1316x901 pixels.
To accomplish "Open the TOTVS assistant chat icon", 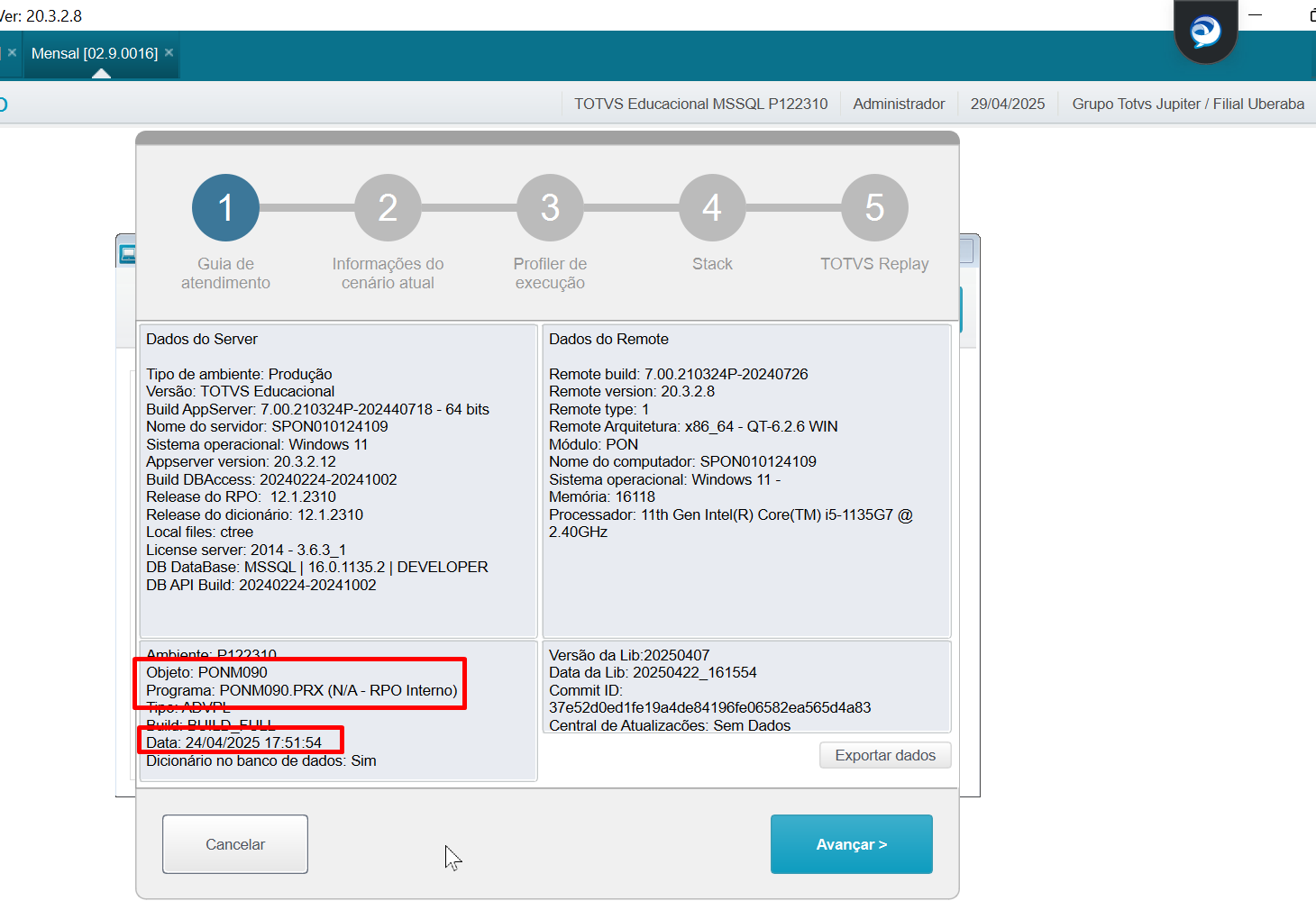I will 1205,32.
